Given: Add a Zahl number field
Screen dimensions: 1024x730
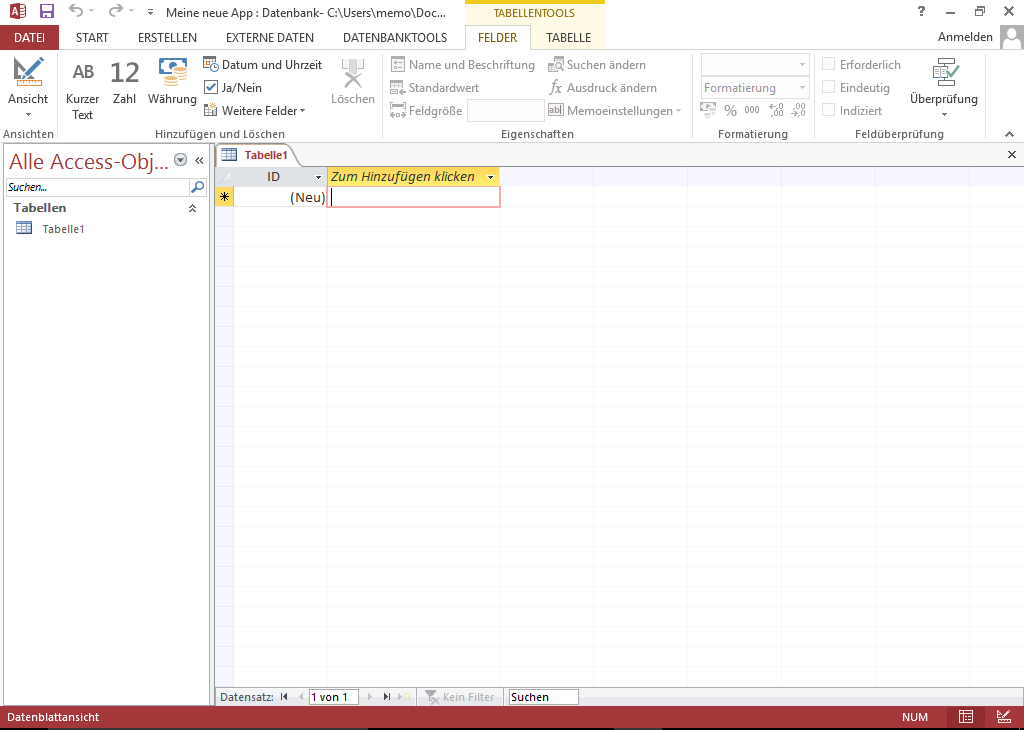Looking at the screenshot, I should click(x=124, y=72).
